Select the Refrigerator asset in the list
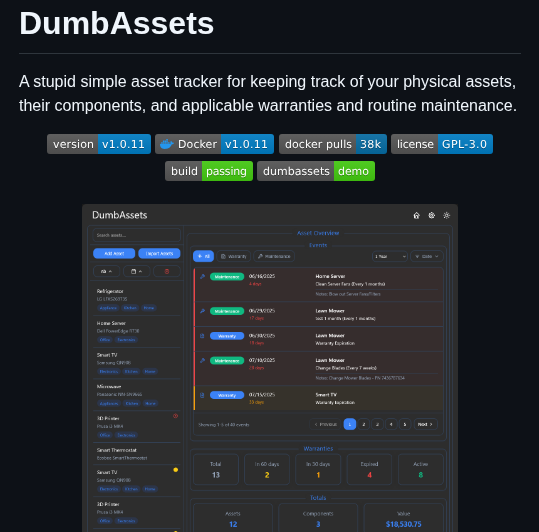The height and width of the screenshot is (532, 539). (136, 299)
